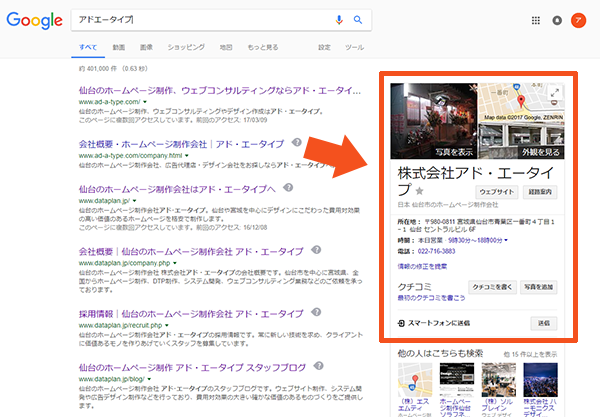Select the すべて tab

click(x=88, y=47)
